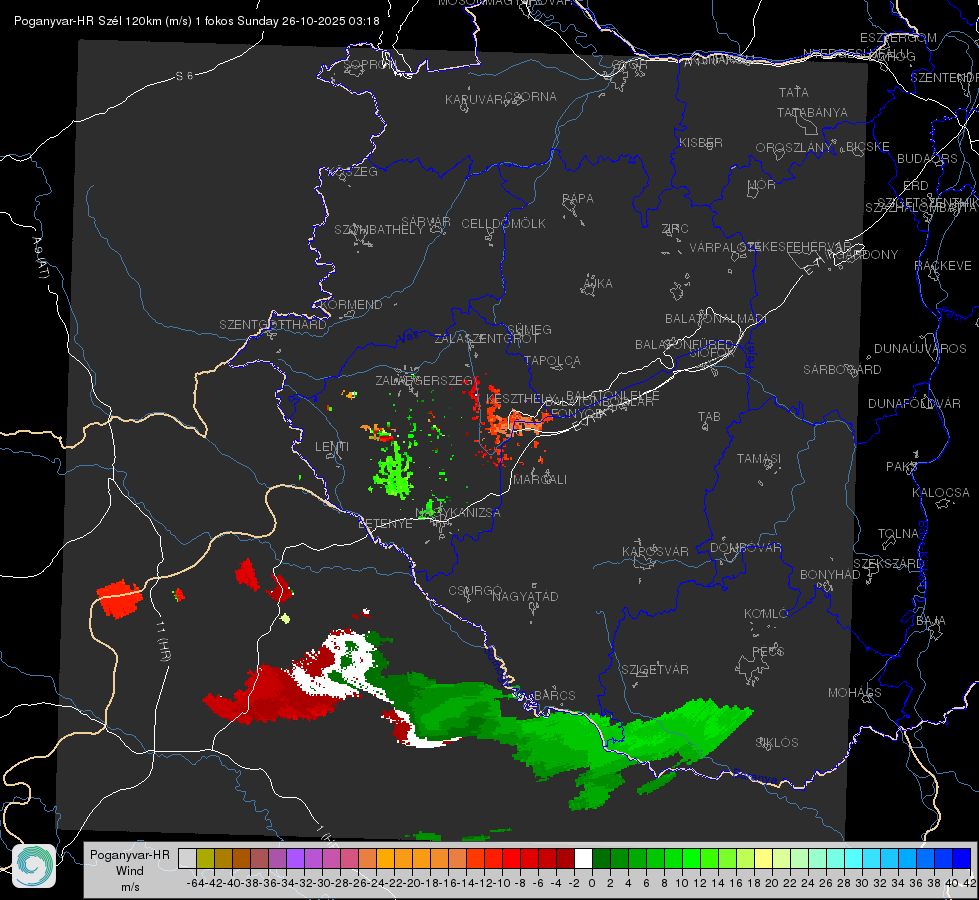Click the PAPA town label
The image size is (979, 900).
(x=578, y=199)
